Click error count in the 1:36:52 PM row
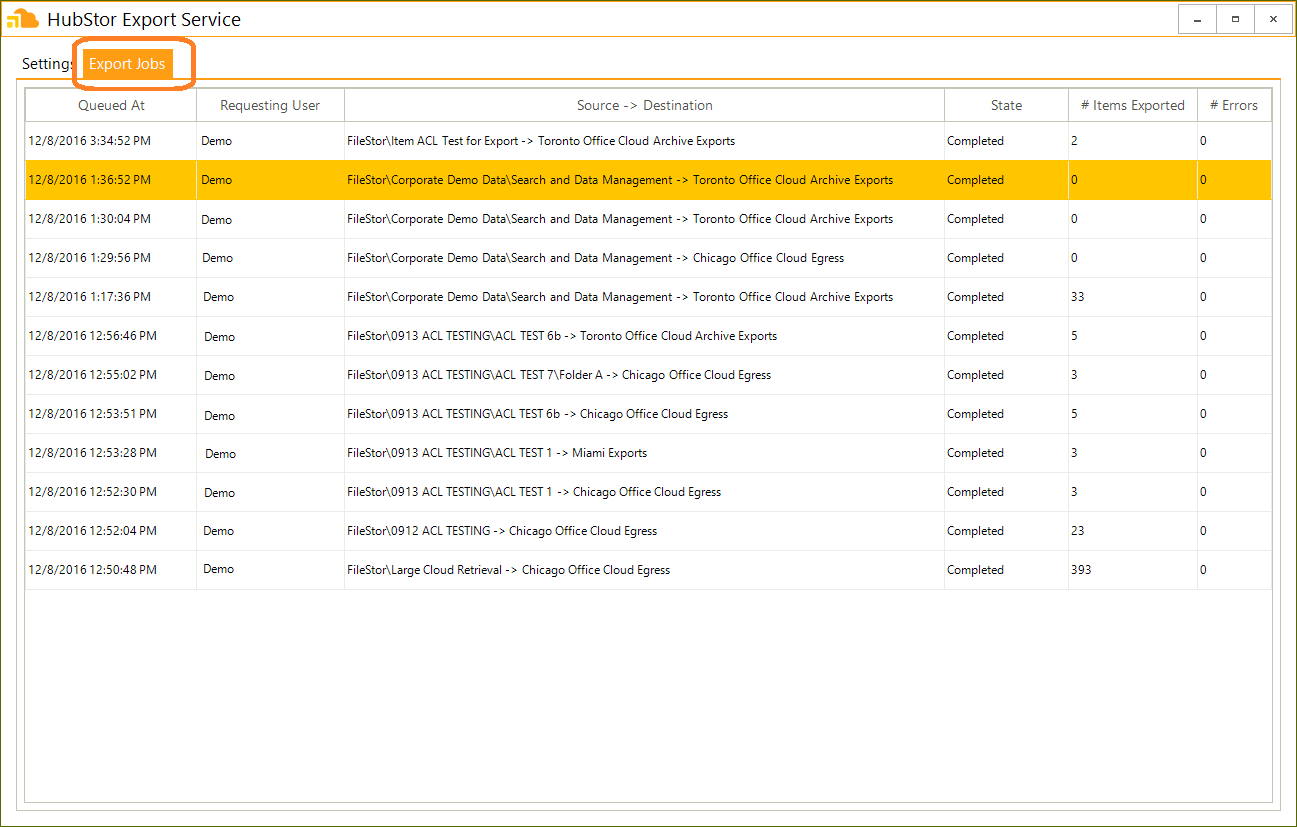 tap(1203, 180)
